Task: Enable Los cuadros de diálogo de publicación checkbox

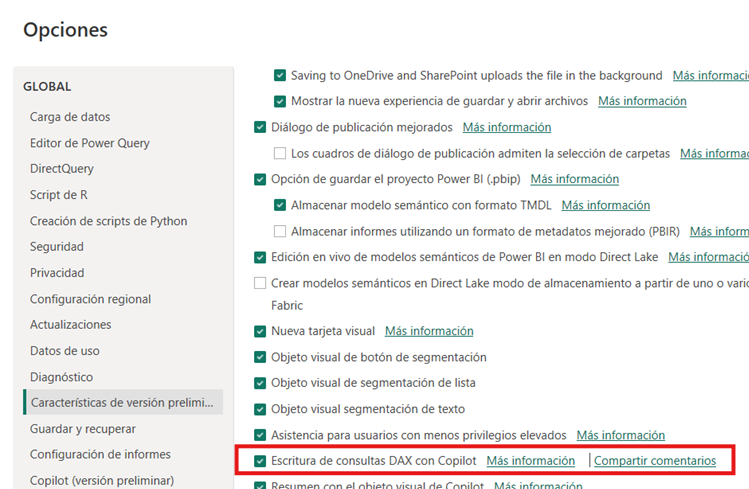Action: tap(280, 153)
